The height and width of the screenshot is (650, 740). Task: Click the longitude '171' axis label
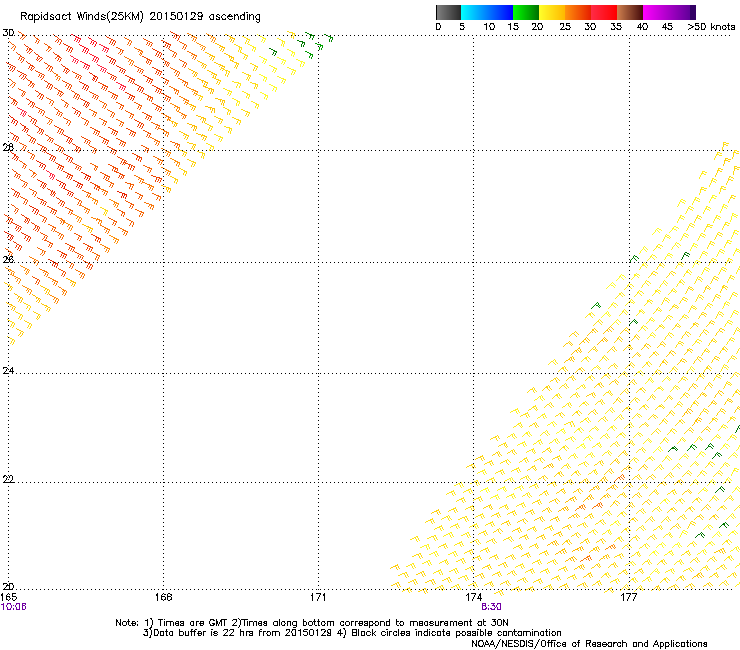318,598
